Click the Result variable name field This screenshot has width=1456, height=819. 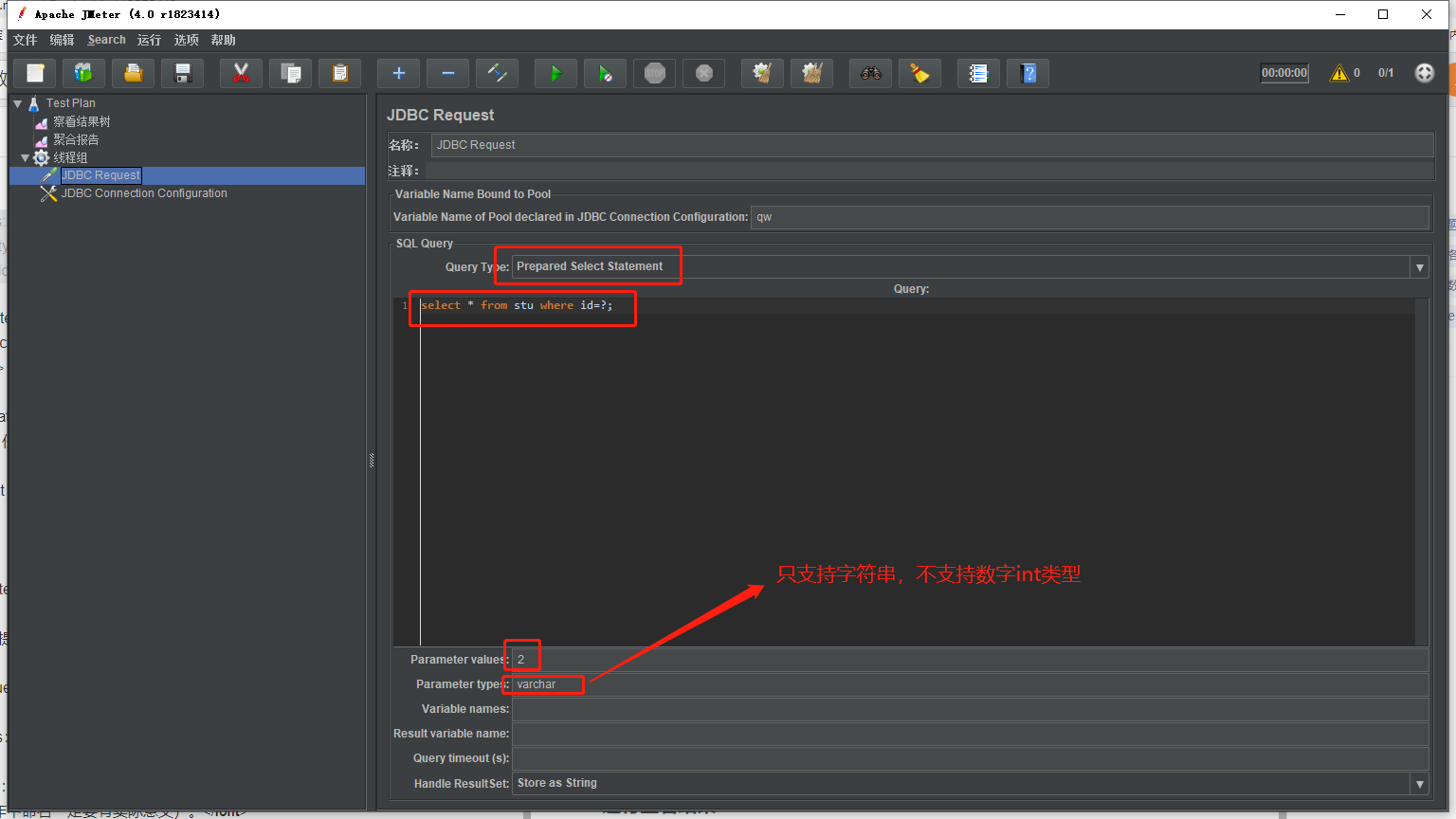tap(970, 734)
